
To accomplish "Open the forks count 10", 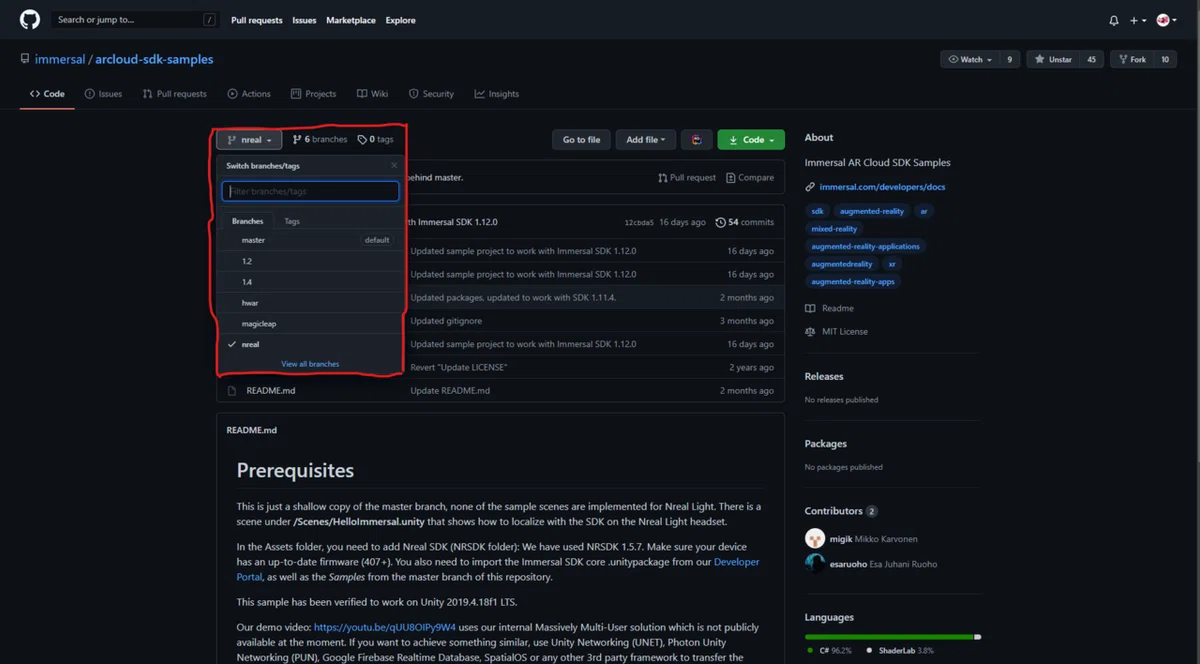I will pyautogui.click(x=1165, y=60).
